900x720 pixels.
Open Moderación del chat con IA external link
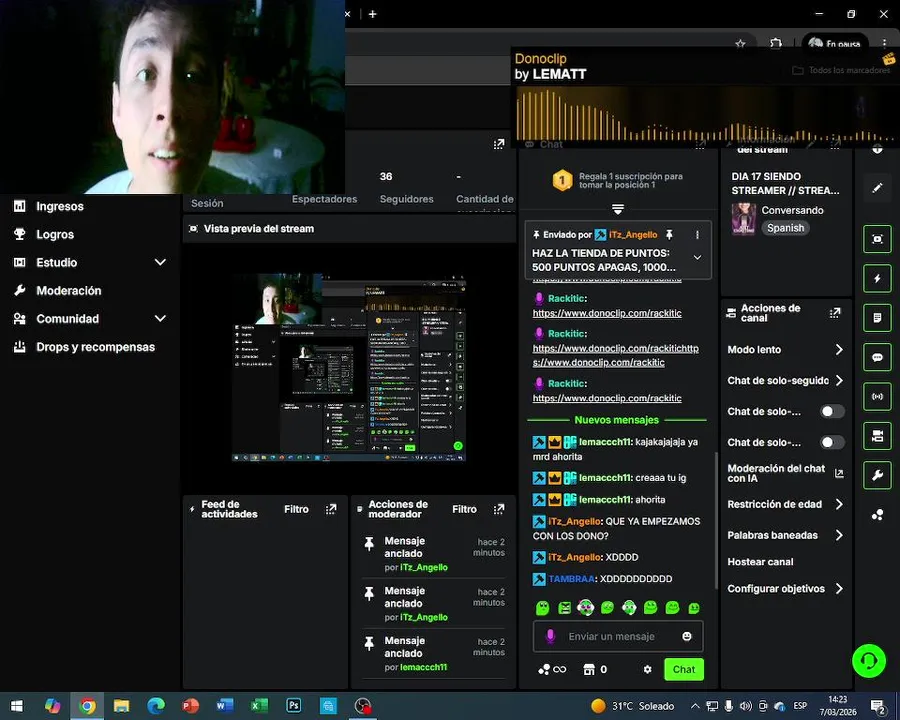839,474
